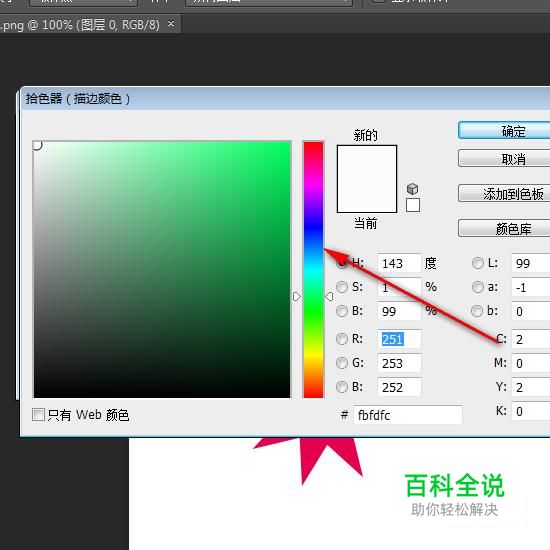Click the brightness field showing 99 percent

click(399, 311)
